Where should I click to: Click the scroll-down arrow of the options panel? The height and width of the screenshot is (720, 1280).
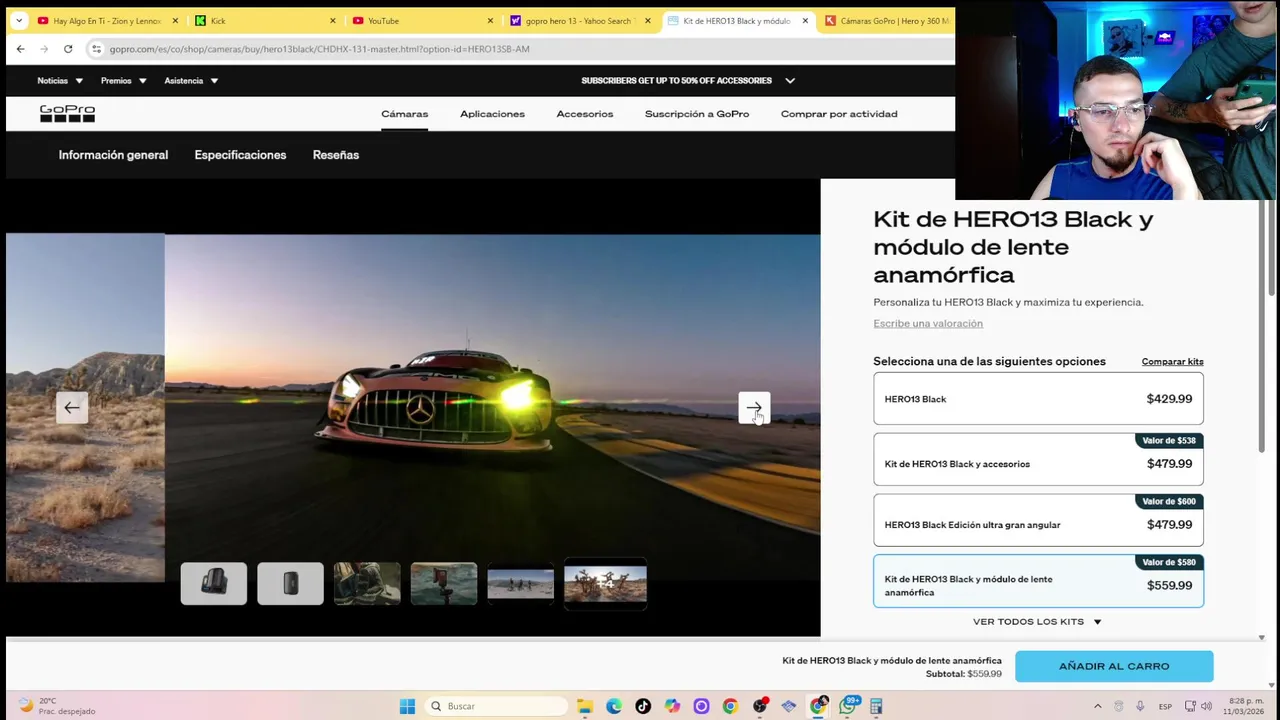pyautogui.click(x=1261, y=637)
